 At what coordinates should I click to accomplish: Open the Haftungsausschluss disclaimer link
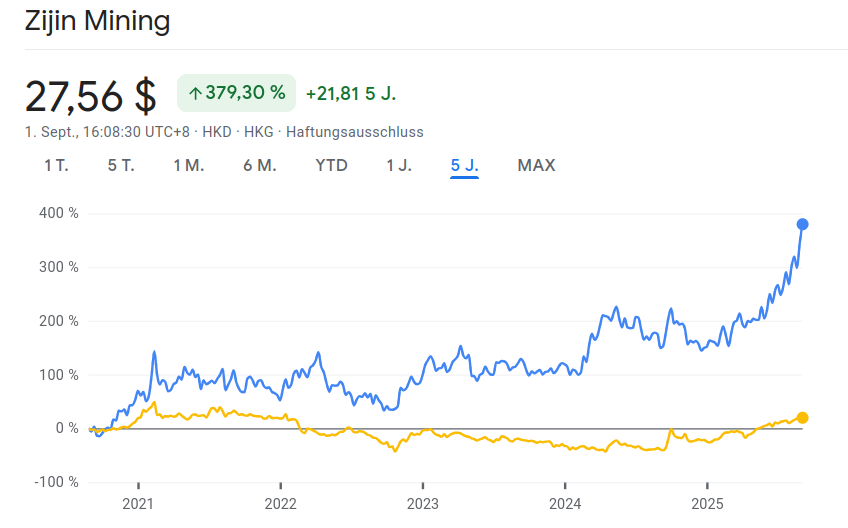(355, 132)
